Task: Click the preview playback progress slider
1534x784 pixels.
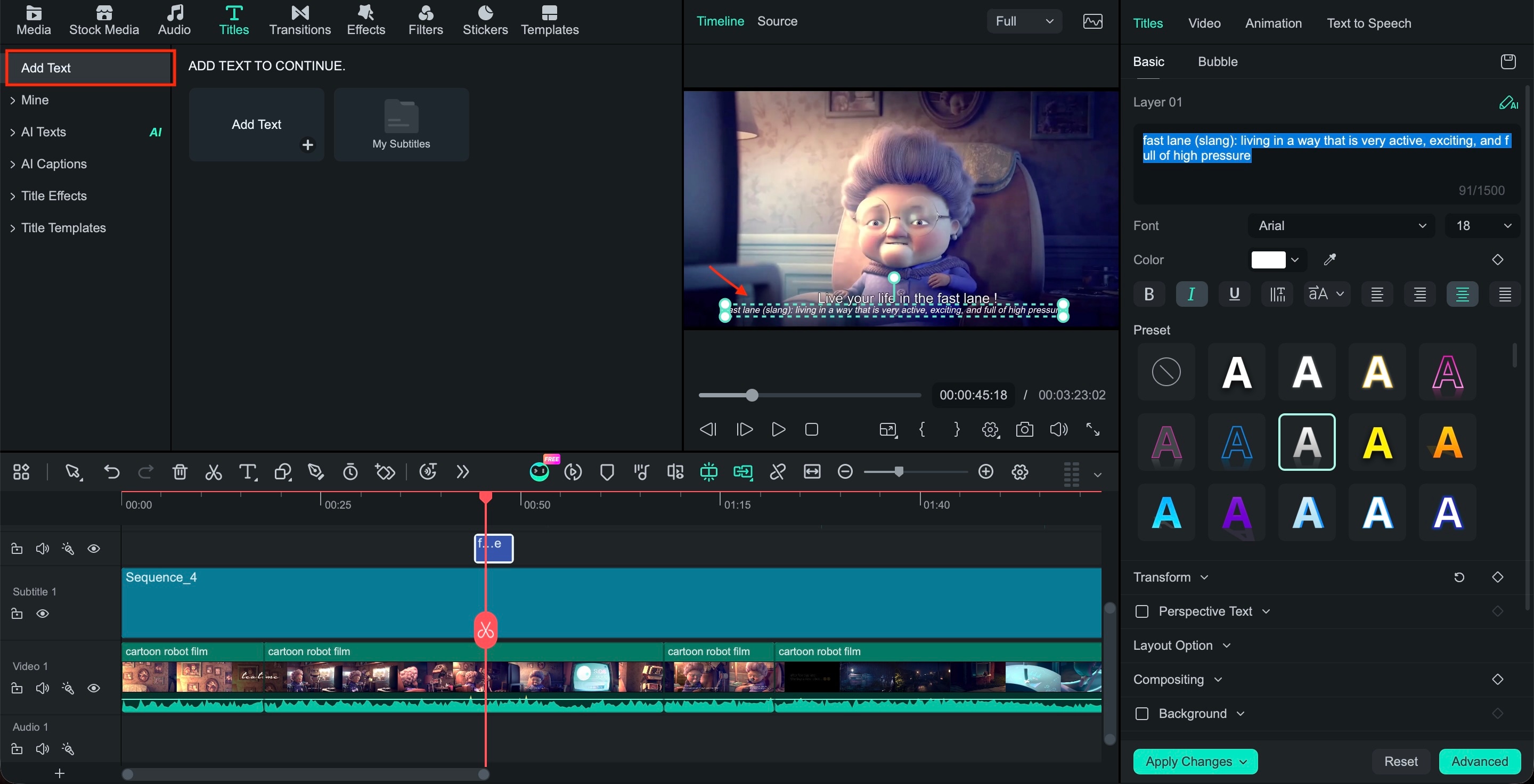Action: pos(809,395)
